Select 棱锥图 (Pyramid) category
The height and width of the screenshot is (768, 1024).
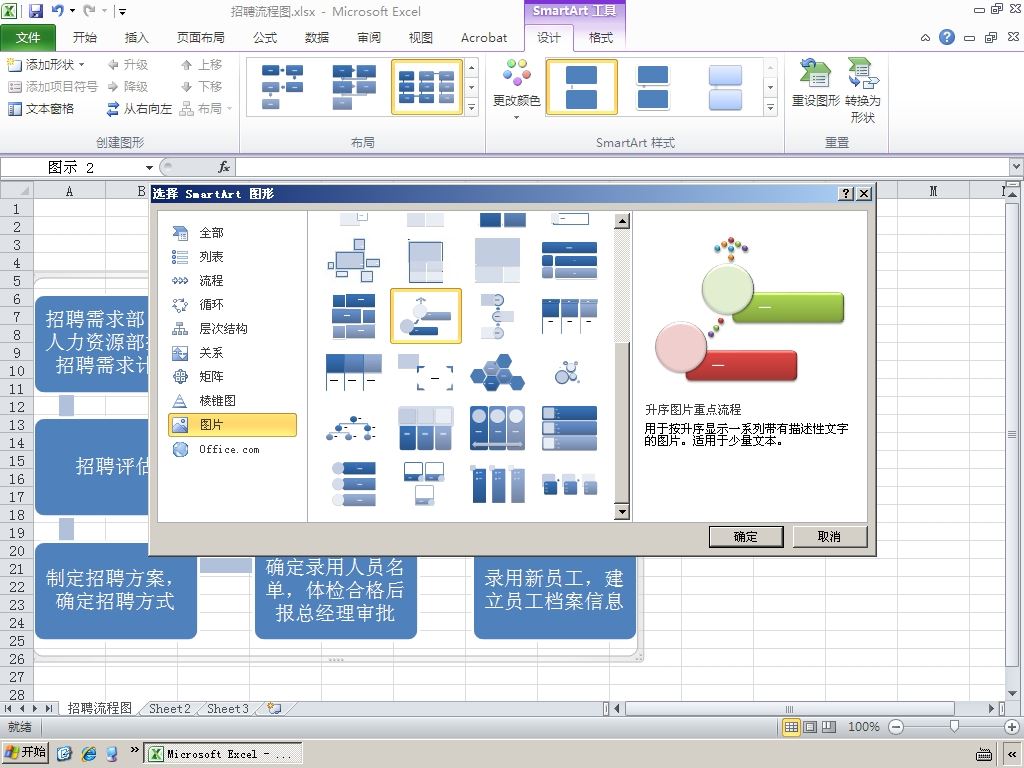point(232,401)
